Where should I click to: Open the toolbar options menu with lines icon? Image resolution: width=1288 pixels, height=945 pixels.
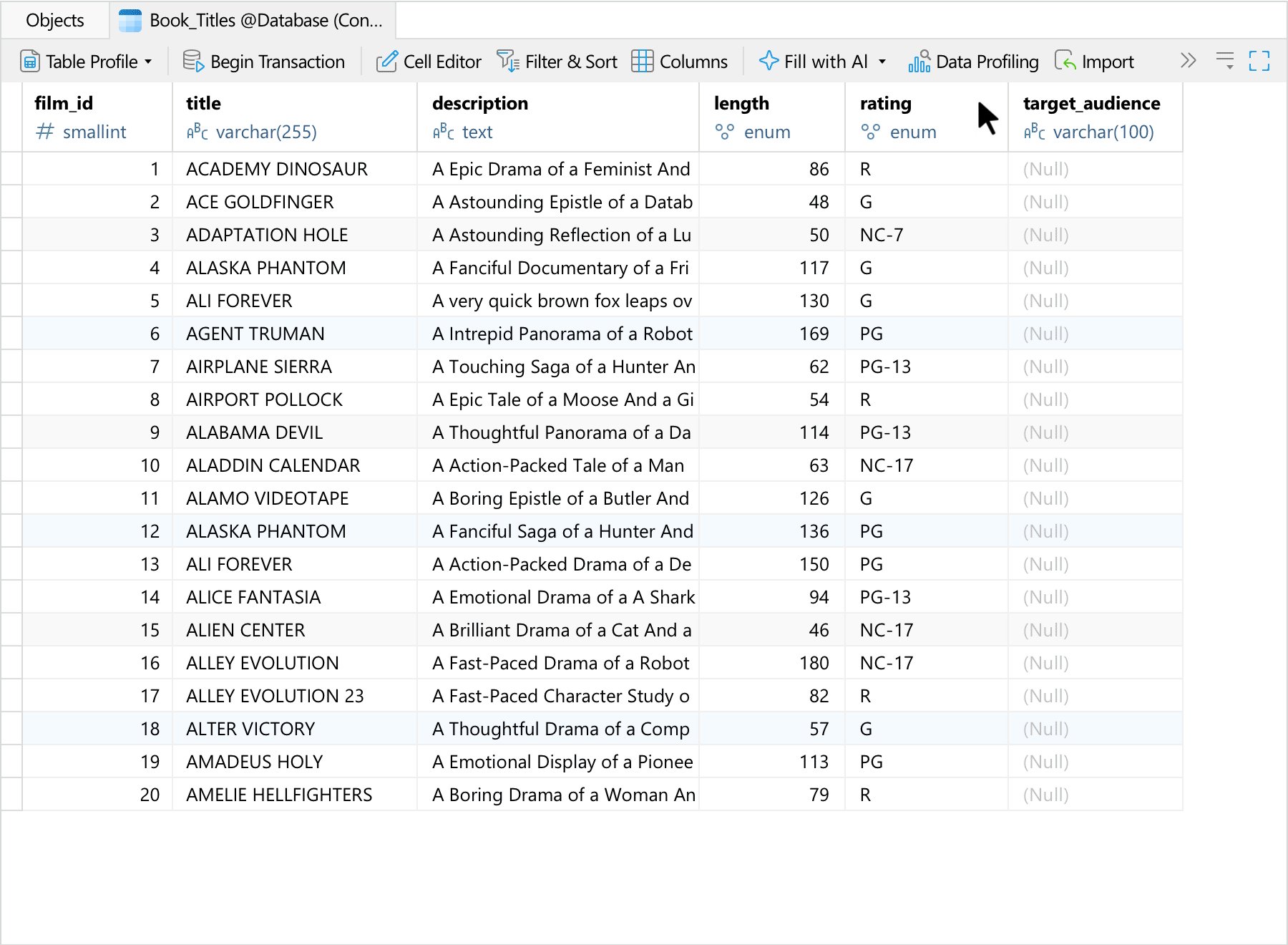[1225, 60]
